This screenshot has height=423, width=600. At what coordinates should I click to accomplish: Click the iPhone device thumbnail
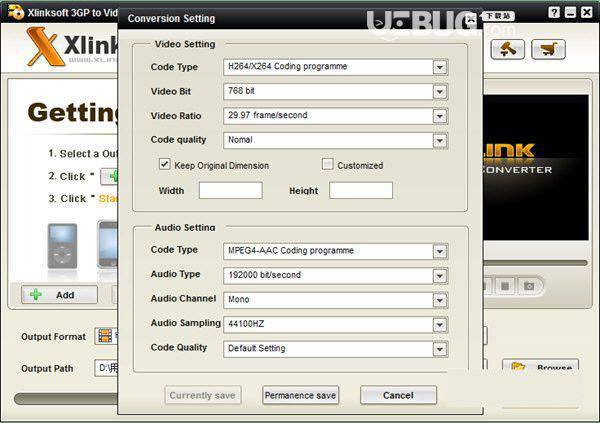point(108,244)
